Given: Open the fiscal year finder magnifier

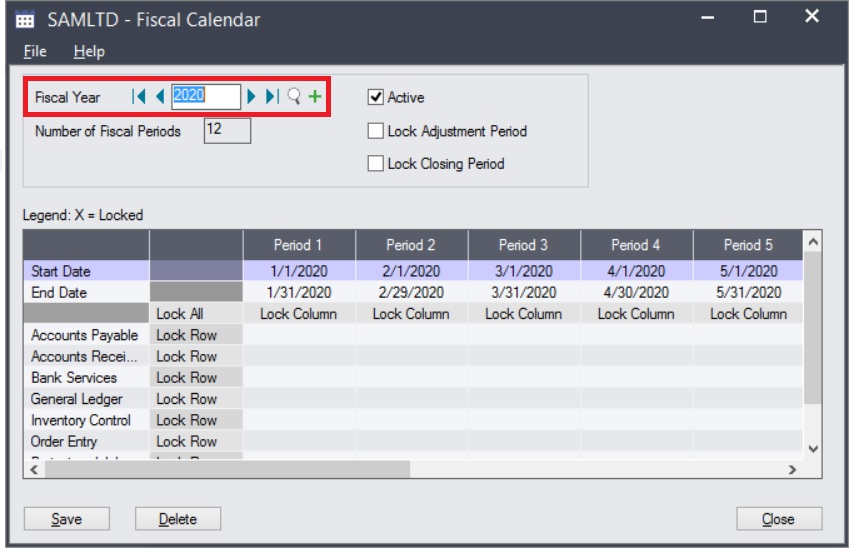Looking at the screenshot, I should [294, 97].
